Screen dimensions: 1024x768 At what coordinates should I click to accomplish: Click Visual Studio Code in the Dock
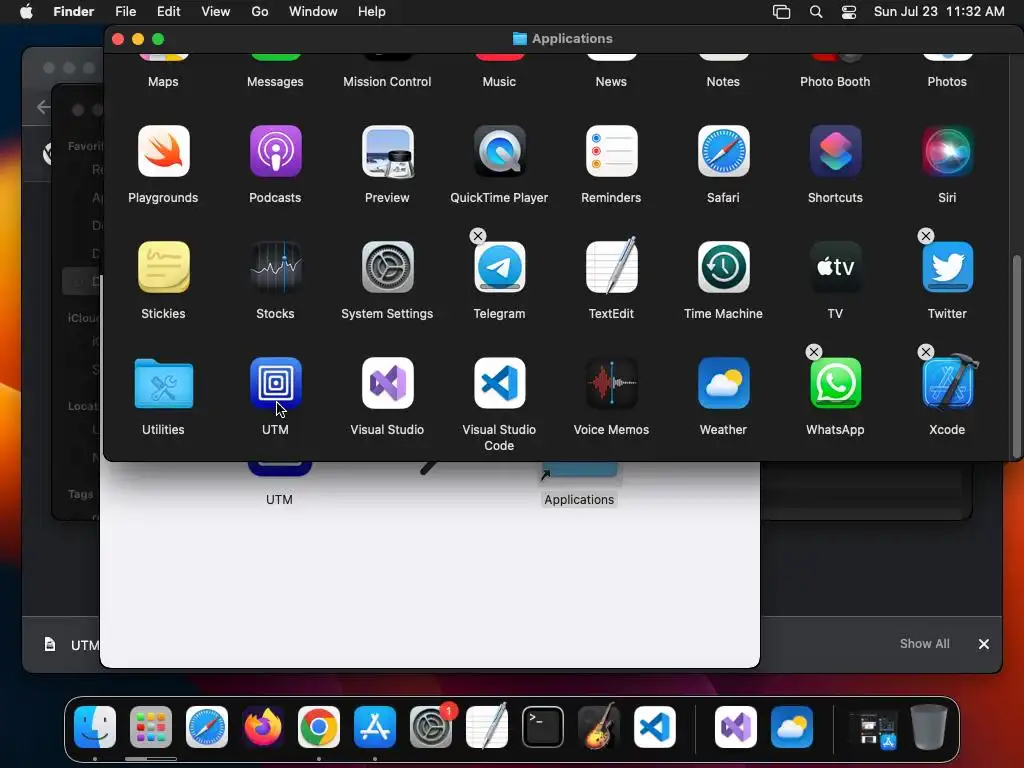coord(654,728)
